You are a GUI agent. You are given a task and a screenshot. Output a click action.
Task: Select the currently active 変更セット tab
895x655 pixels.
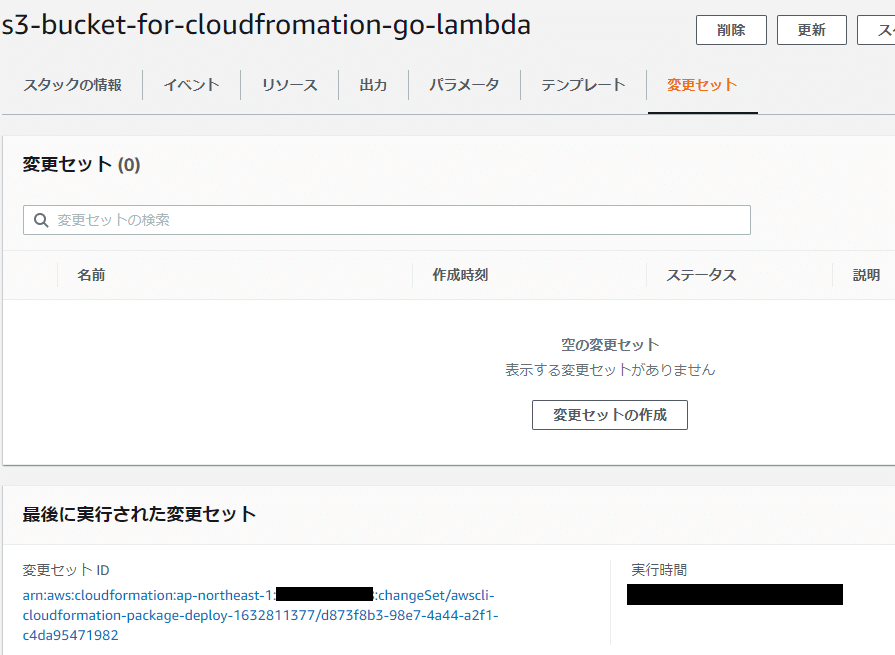pos(703,85)
